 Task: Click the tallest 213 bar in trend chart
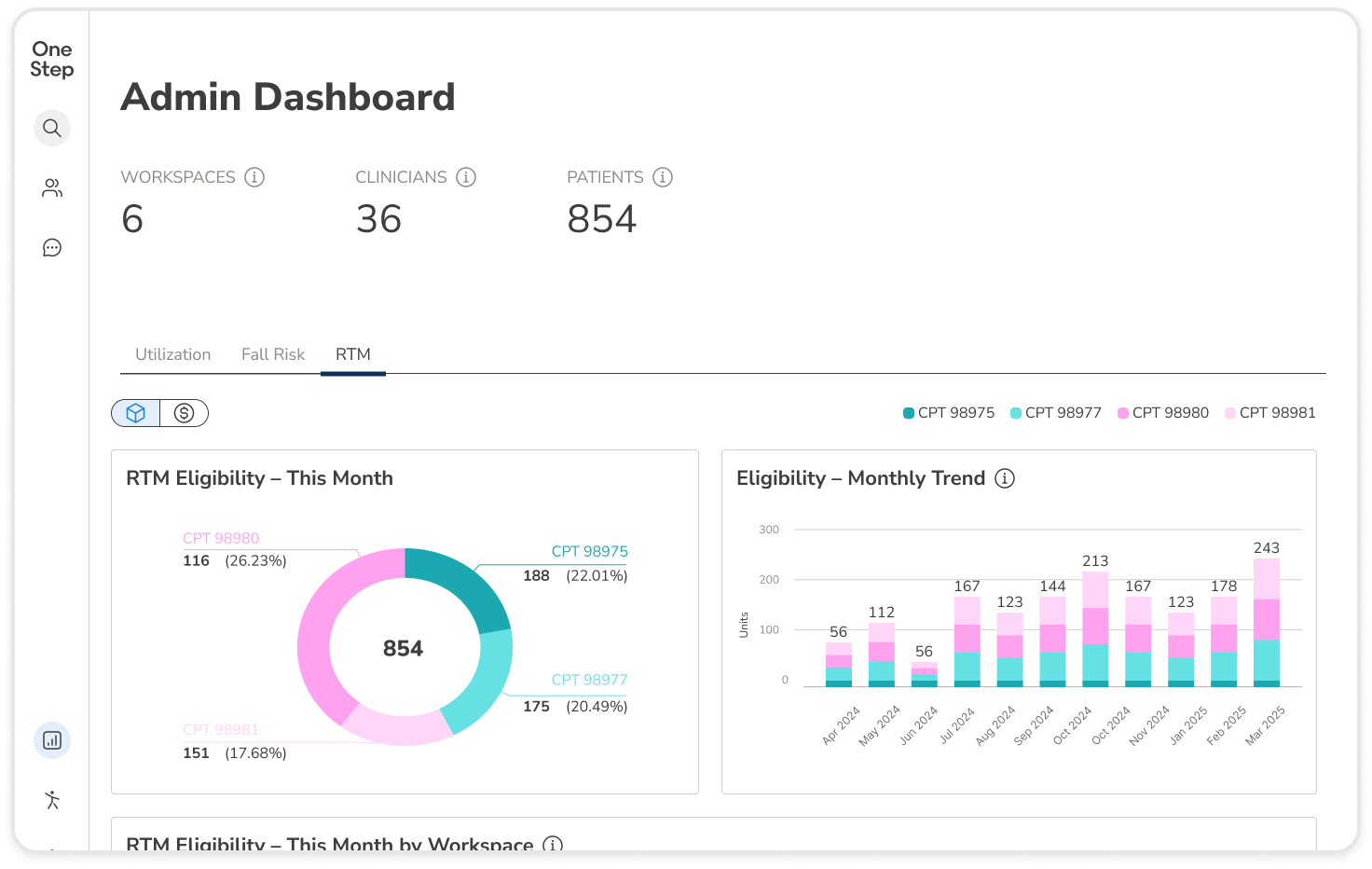pos(1095,629)
